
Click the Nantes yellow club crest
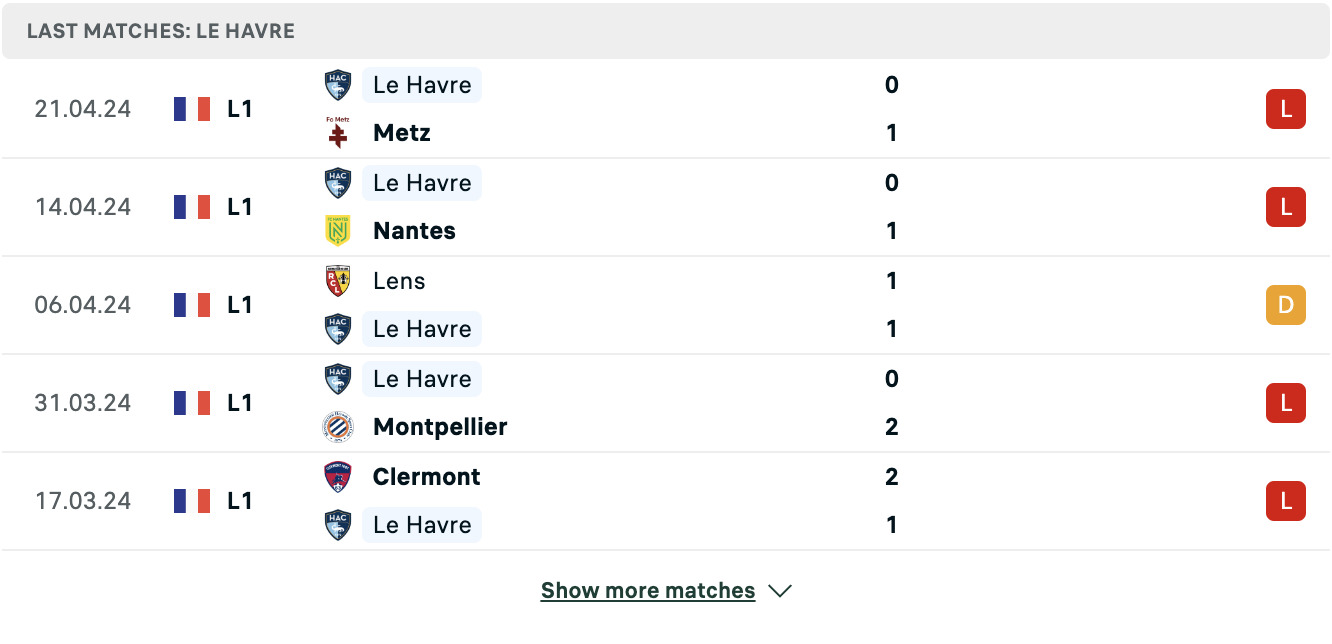tap(338, 231)
